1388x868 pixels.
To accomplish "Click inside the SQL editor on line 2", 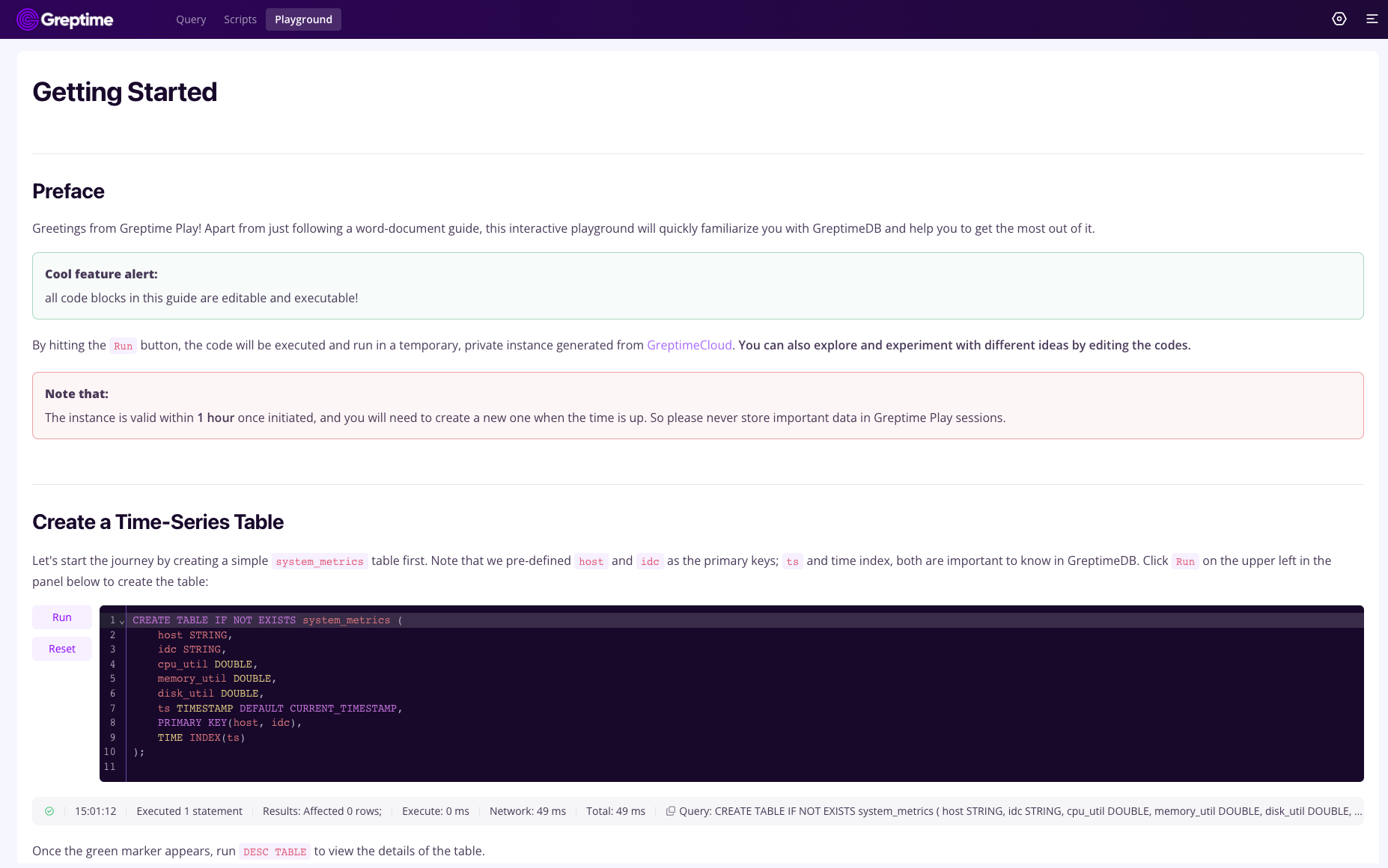I will tap(195, 635).
